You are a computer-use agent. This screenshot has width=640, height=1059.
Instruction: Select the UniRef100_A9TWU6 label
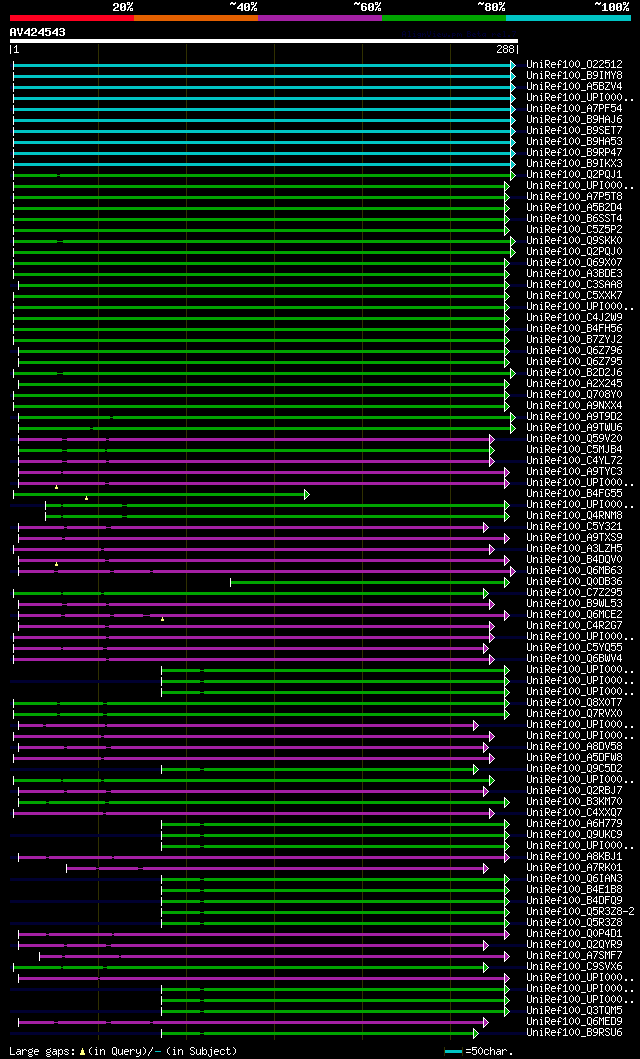575,428
